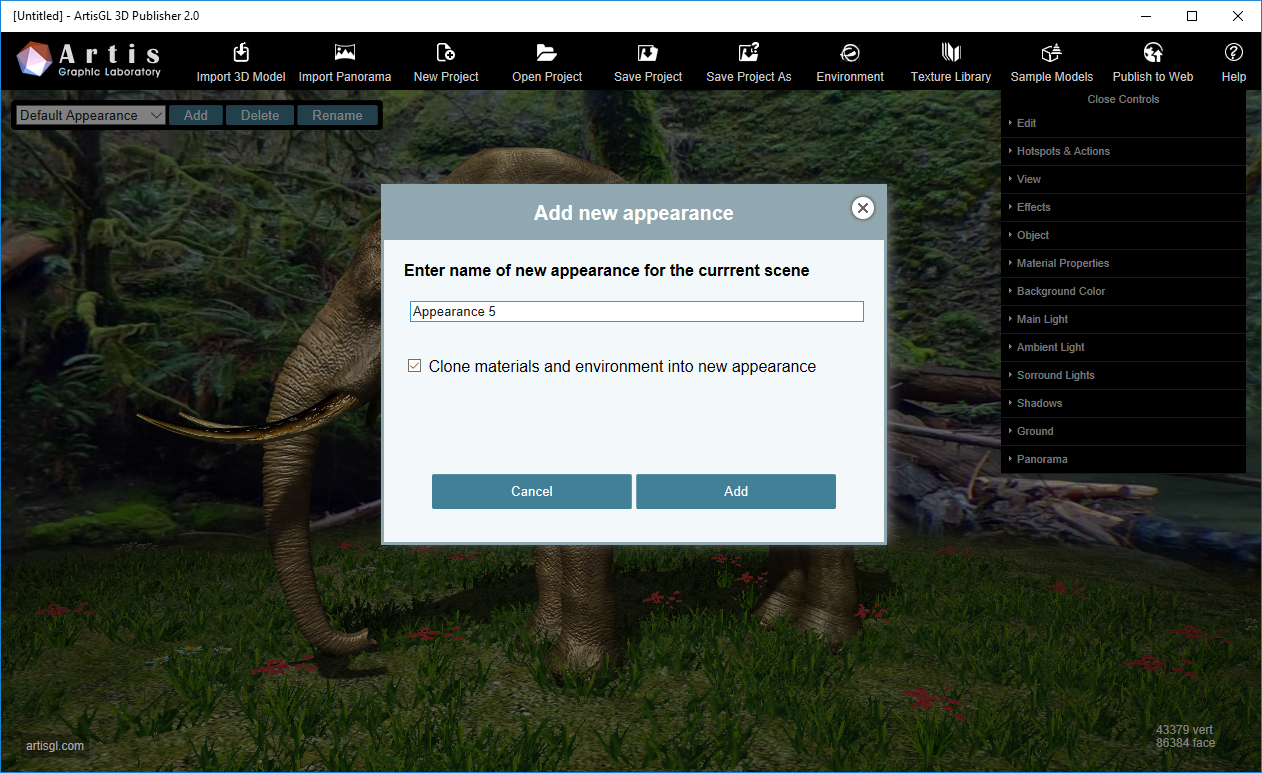
Task: Minimize the ArtisGL window
Action: (x=1146, y=16)
